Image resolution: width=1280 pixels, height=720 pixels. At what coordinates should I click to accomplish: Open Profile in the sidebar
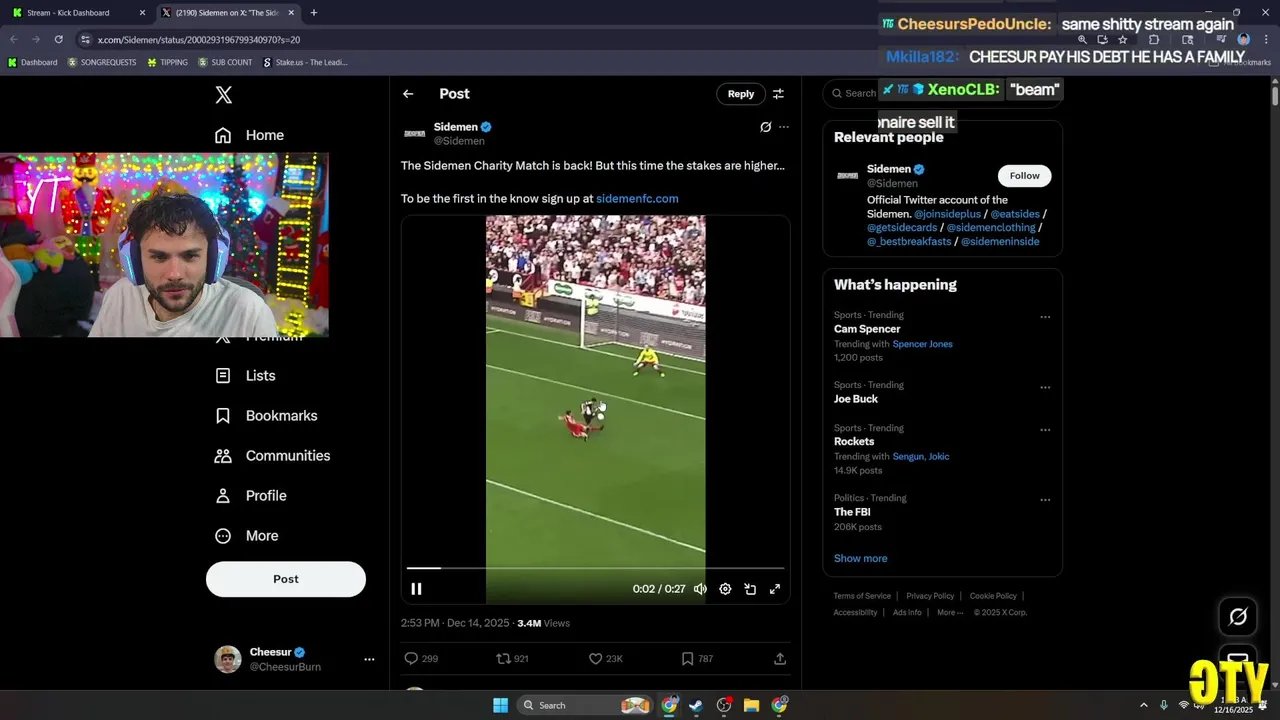click(x=252, y=495)
